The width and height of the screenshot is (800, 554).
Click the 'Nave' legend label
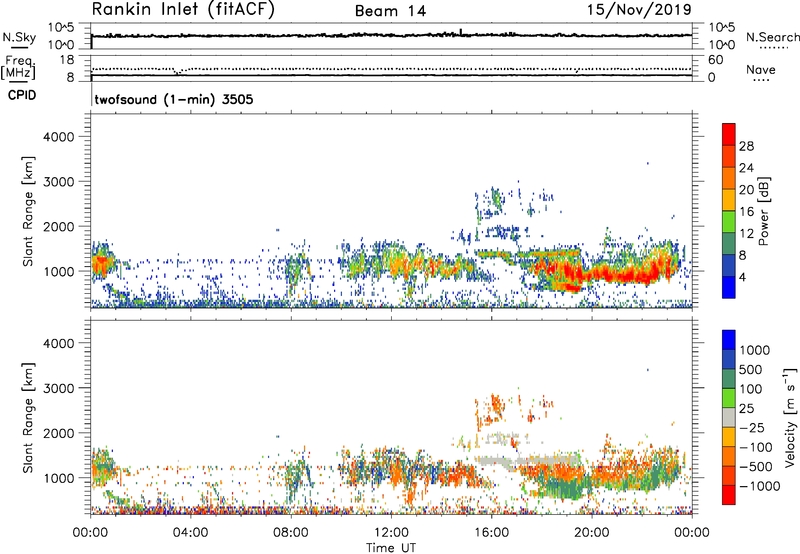click(x=761, y=70)
